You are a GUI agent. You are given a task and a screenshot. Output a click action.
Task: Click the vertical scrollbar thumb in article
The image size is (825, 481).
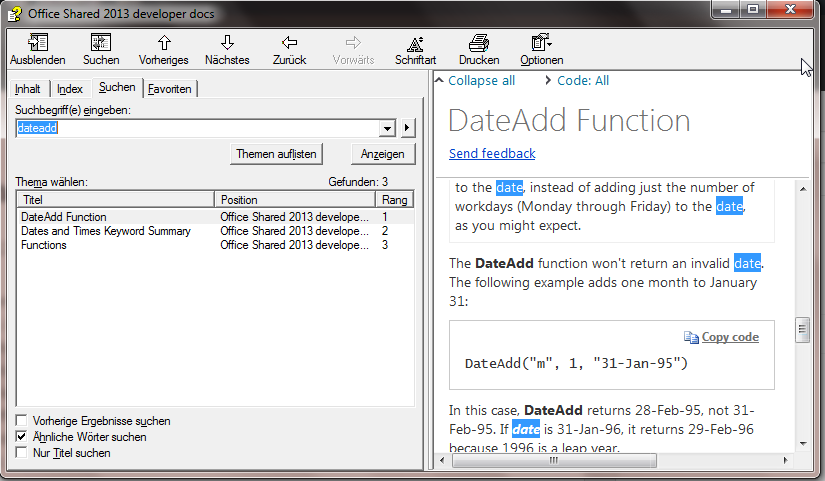802,329
